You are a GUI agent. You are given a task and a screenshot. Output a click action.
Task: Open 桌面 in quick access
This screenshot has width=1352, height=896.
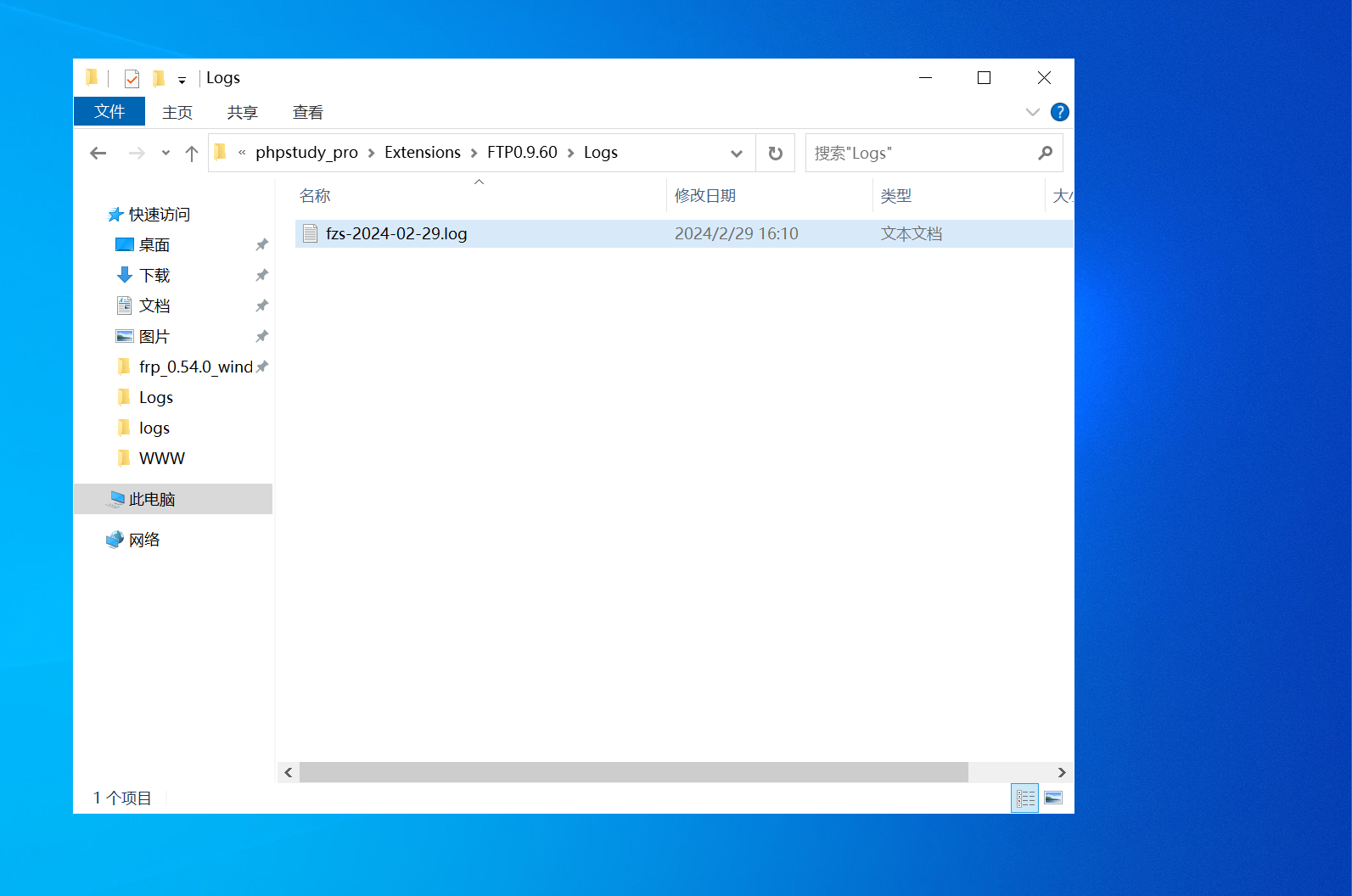tap(154, 245)
